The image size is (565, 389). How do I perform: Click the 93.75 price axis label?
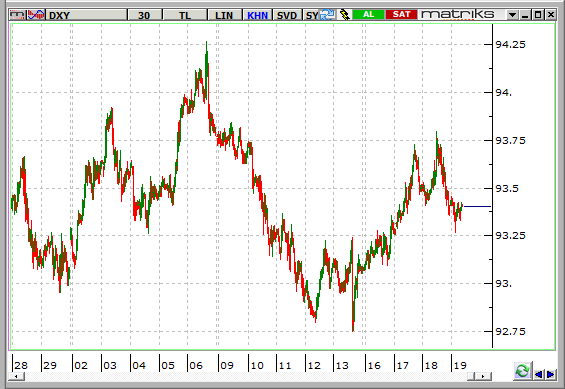click(510, 140)
